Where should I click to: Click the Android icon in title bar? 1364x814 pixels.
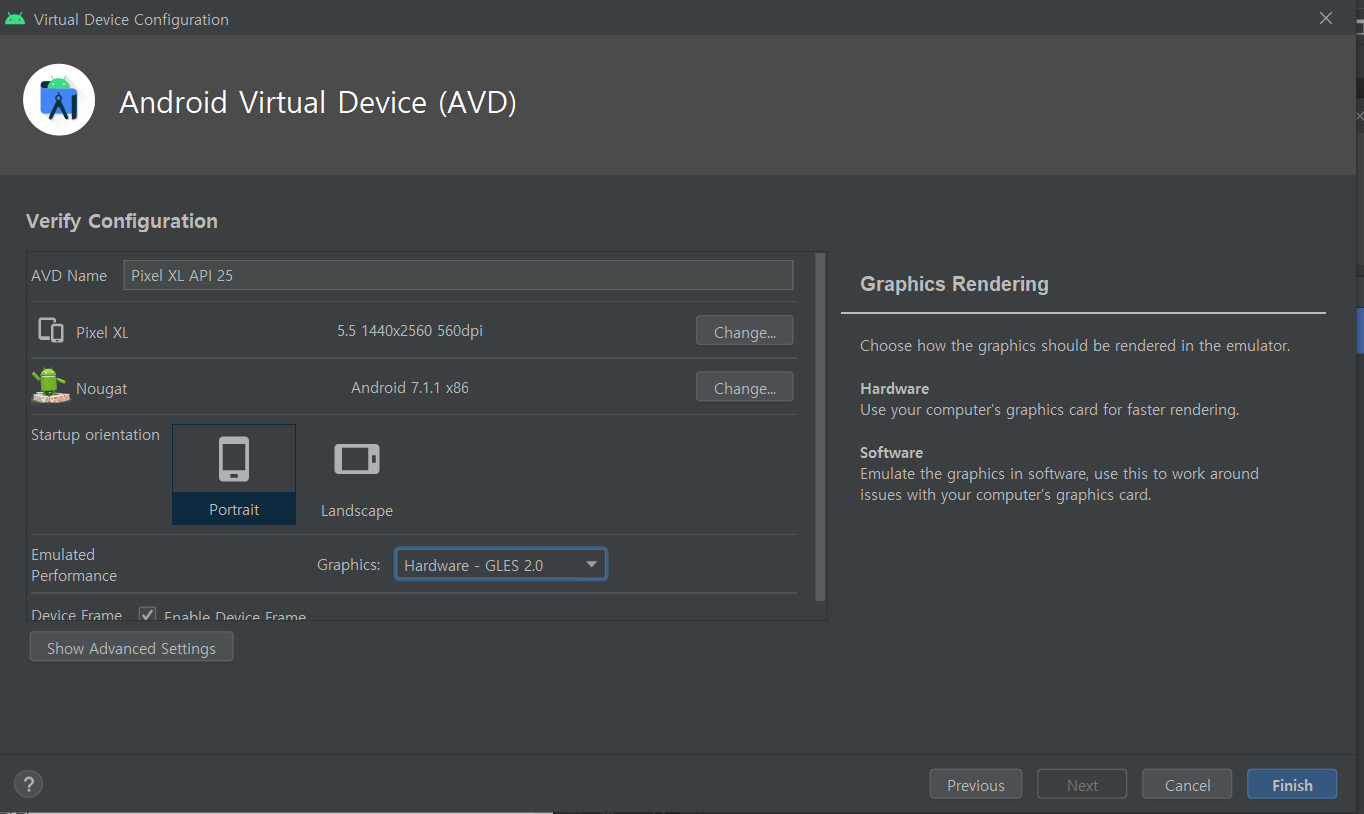point(15,18)
